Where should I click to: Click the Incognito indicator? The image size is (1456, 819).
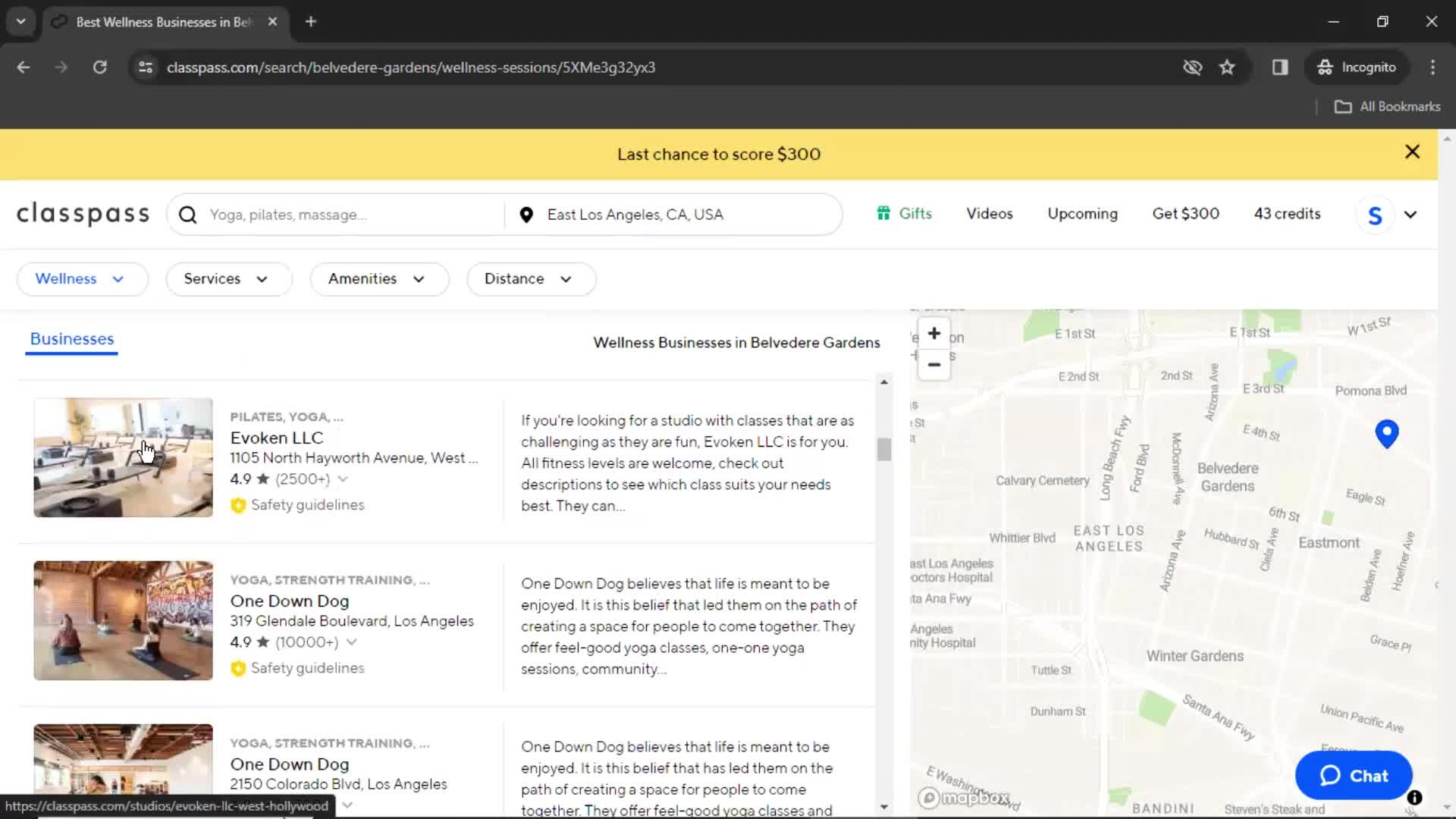click(x=1357, y=67)
